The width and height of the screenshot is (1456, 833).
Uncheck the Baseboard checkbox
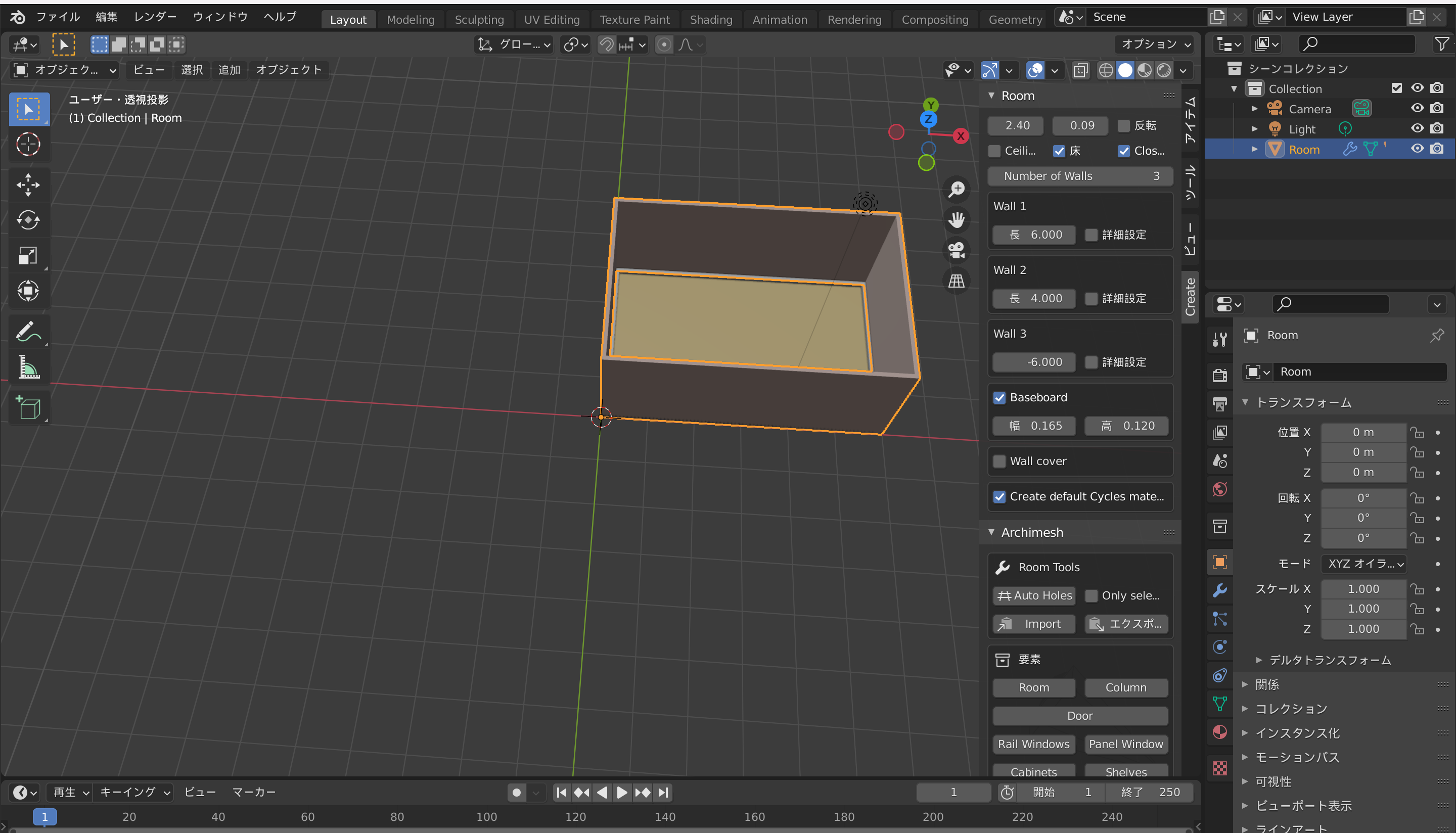[x=999, y=398]
